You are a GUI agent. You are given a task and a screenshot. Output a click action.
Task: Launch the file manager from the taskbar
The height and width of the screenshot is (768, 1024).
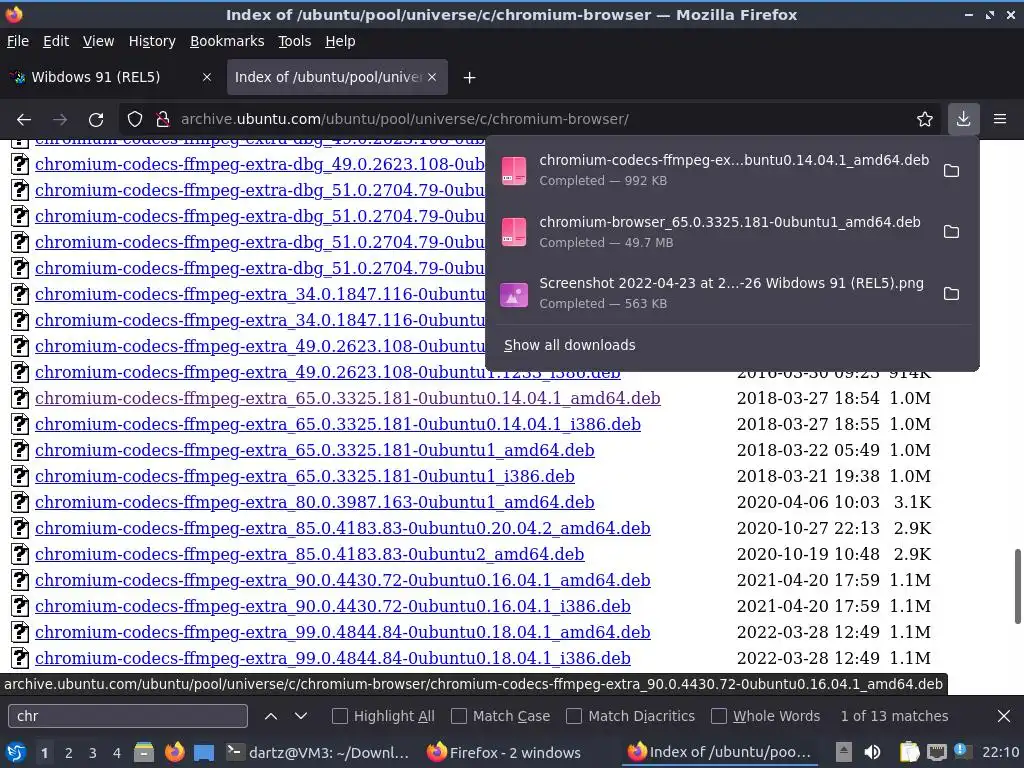coord(144,753)
